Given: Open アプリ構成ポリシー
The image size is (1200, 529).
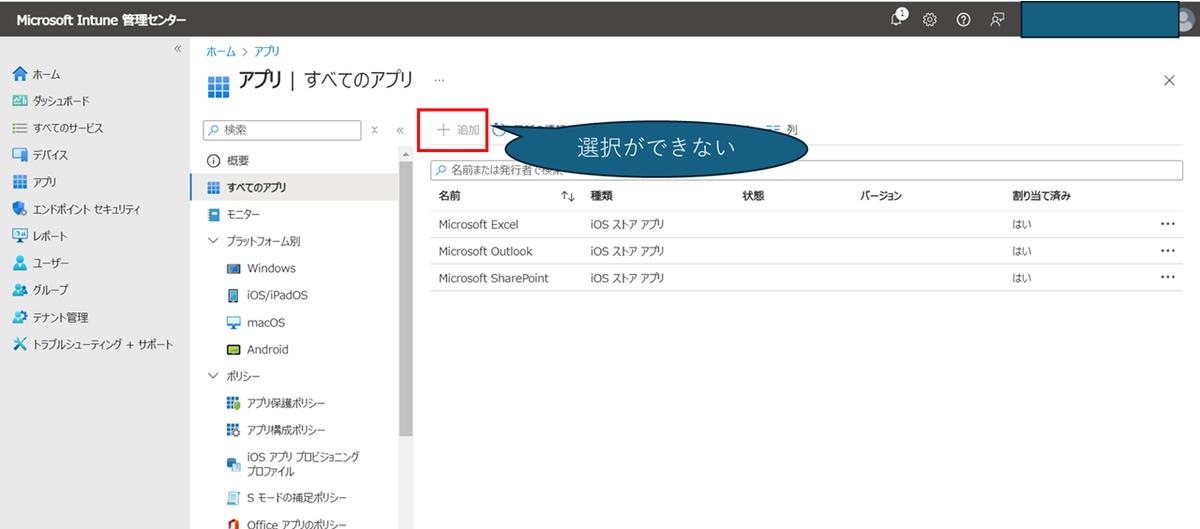Looking at the screenshot, I should (x=286, y=430).
